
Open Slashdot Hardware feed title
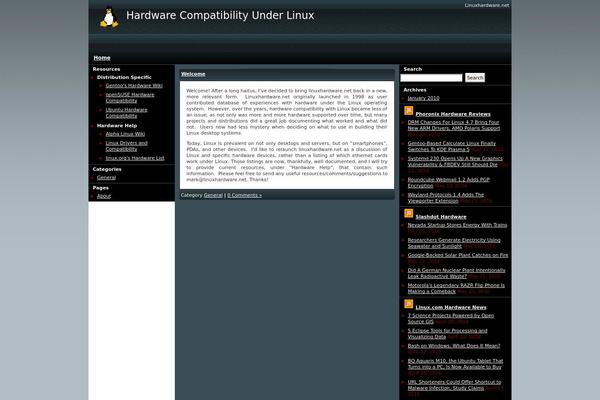(x=441, y=217)
